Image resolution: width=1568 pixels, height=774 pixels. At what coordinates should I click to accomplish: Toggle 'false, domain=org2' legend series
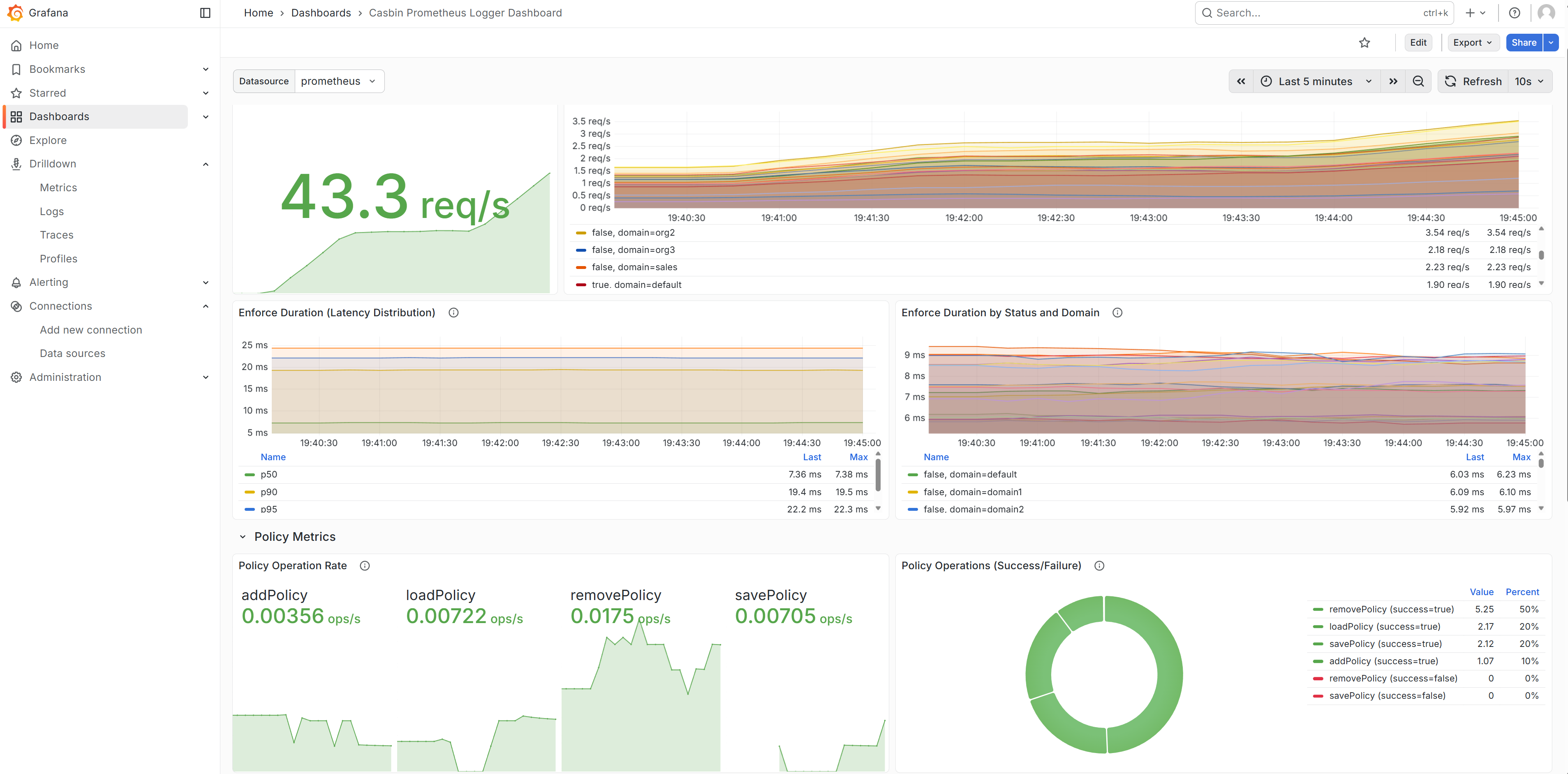(633, 233)
